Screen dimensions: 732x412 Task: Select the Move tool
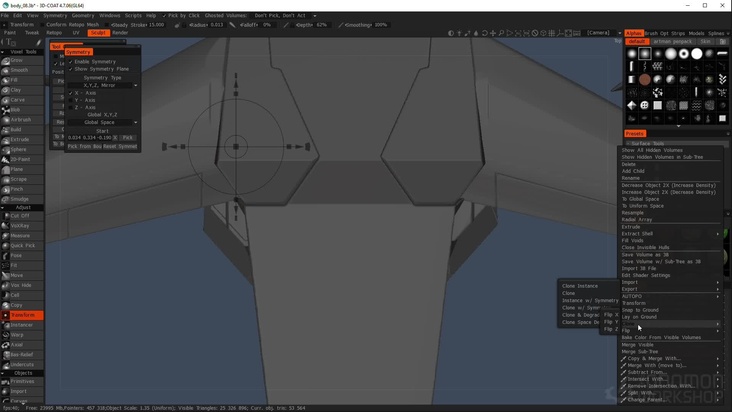click(22, 275)
